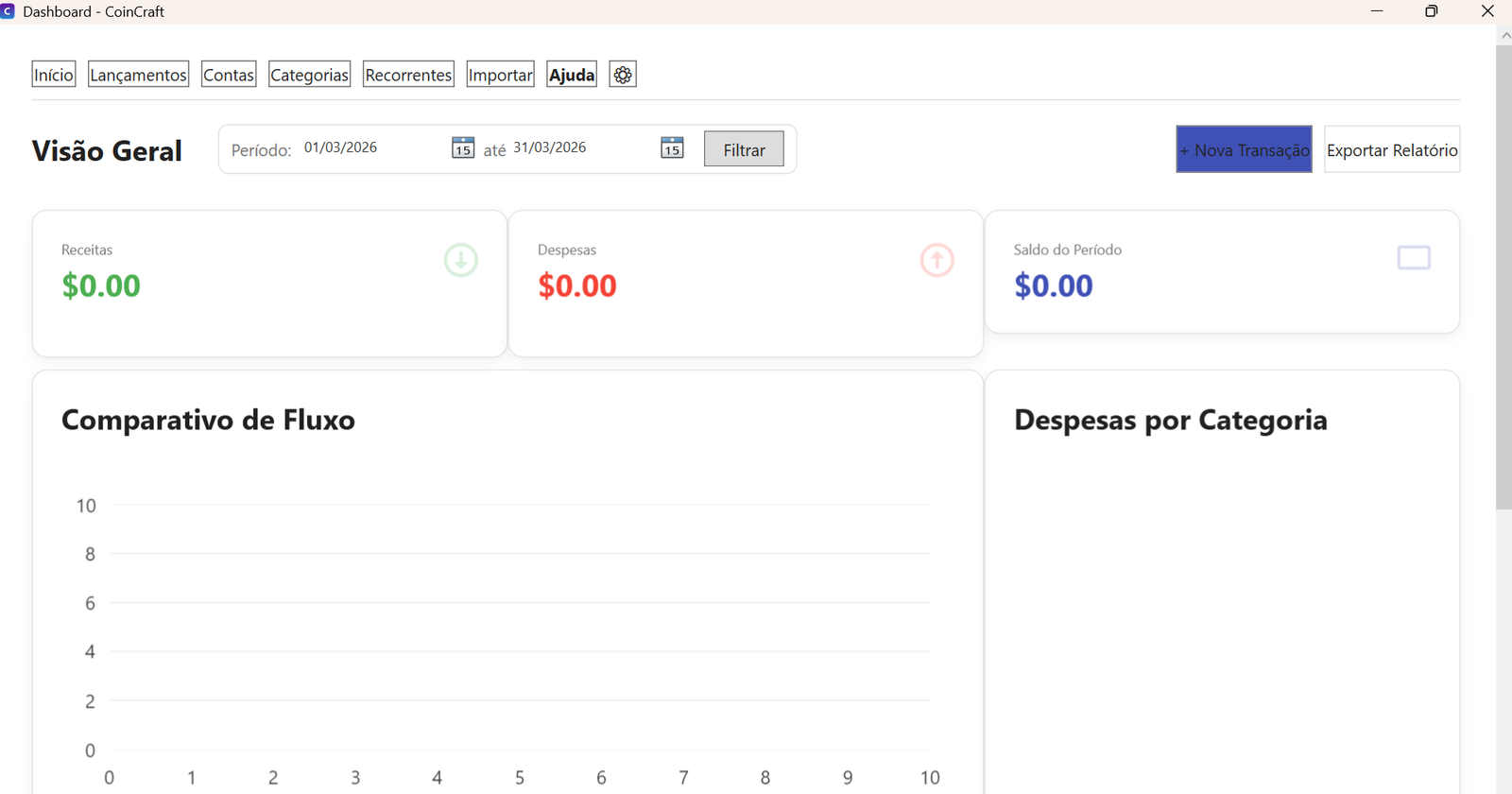Go to the Início tab
Image resolution: width=1512 pixels, height=794 pixels.
click(x=54, y=75)
